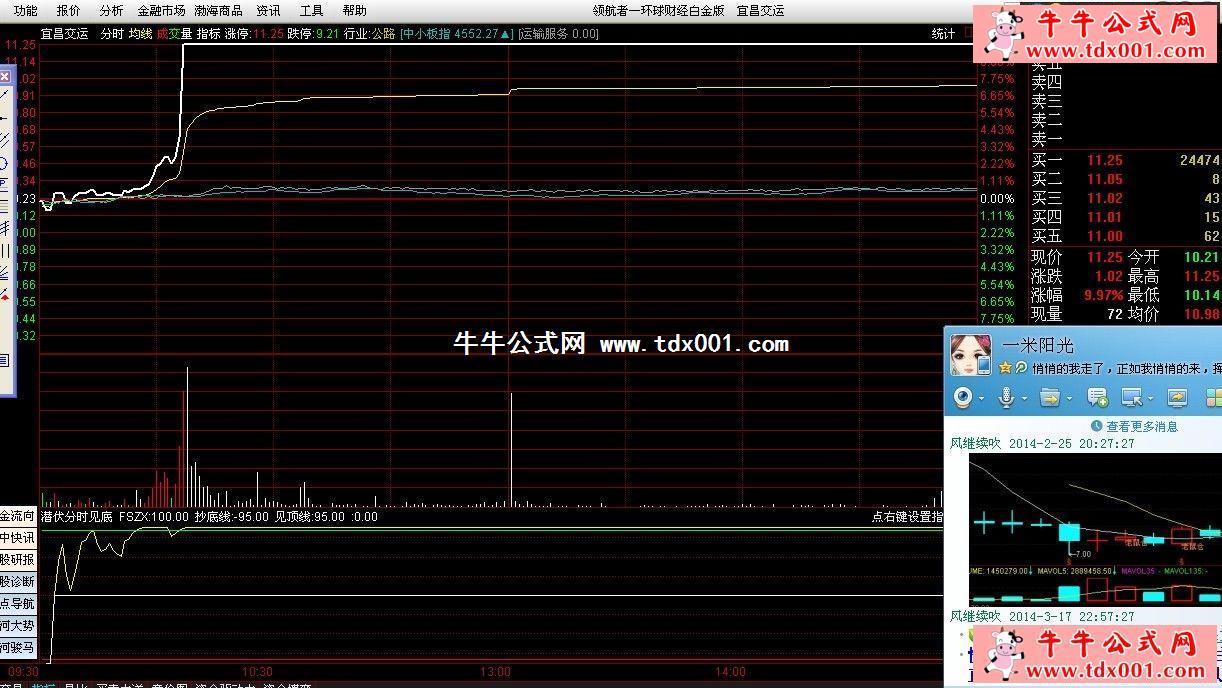Switch to 均线 view in chart header
Screen dimensions: 1222x688
(140, 34)
